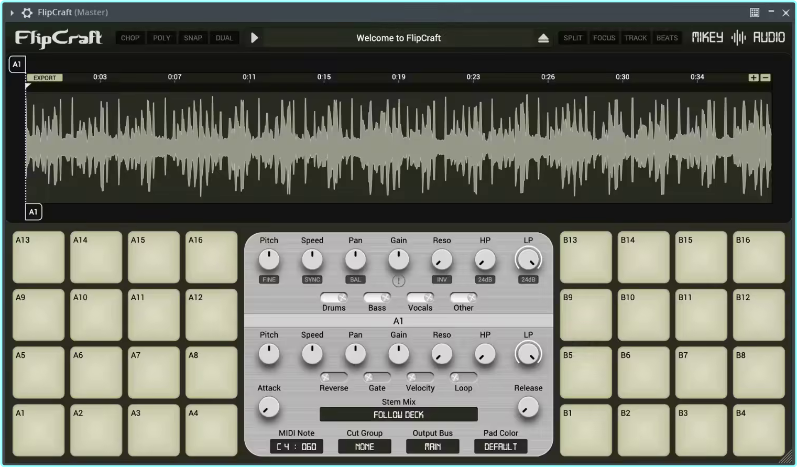The width and height of the screenshot is (797, 467).
Task: Enable the Loop switch
Action: tap(464, 377)
